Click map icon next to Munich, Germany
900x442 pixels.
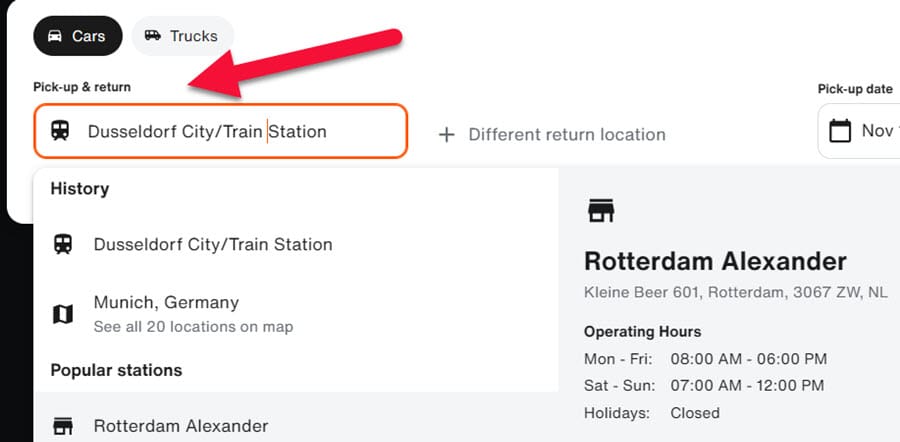tap(63, 314)
